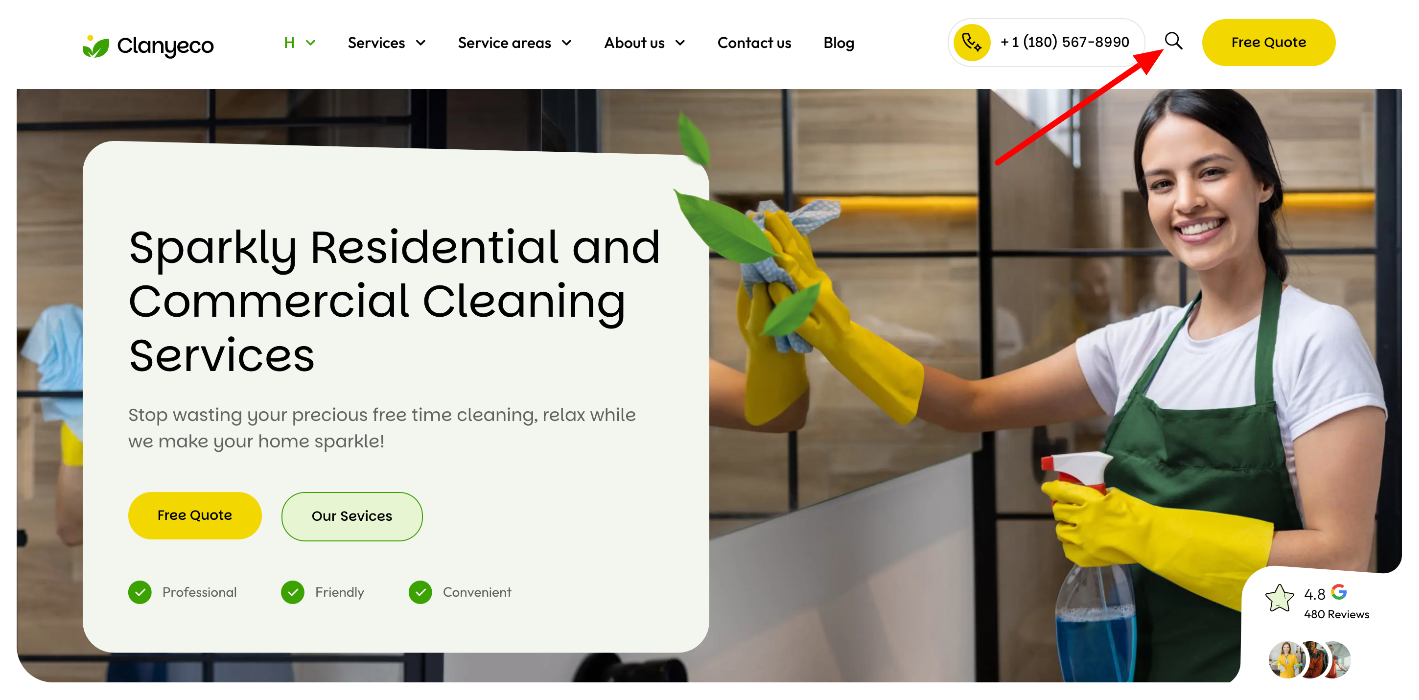1419x700 pixels.
Task: Click the green checkmark beside Convenient
Action: [x=420, y=592]
